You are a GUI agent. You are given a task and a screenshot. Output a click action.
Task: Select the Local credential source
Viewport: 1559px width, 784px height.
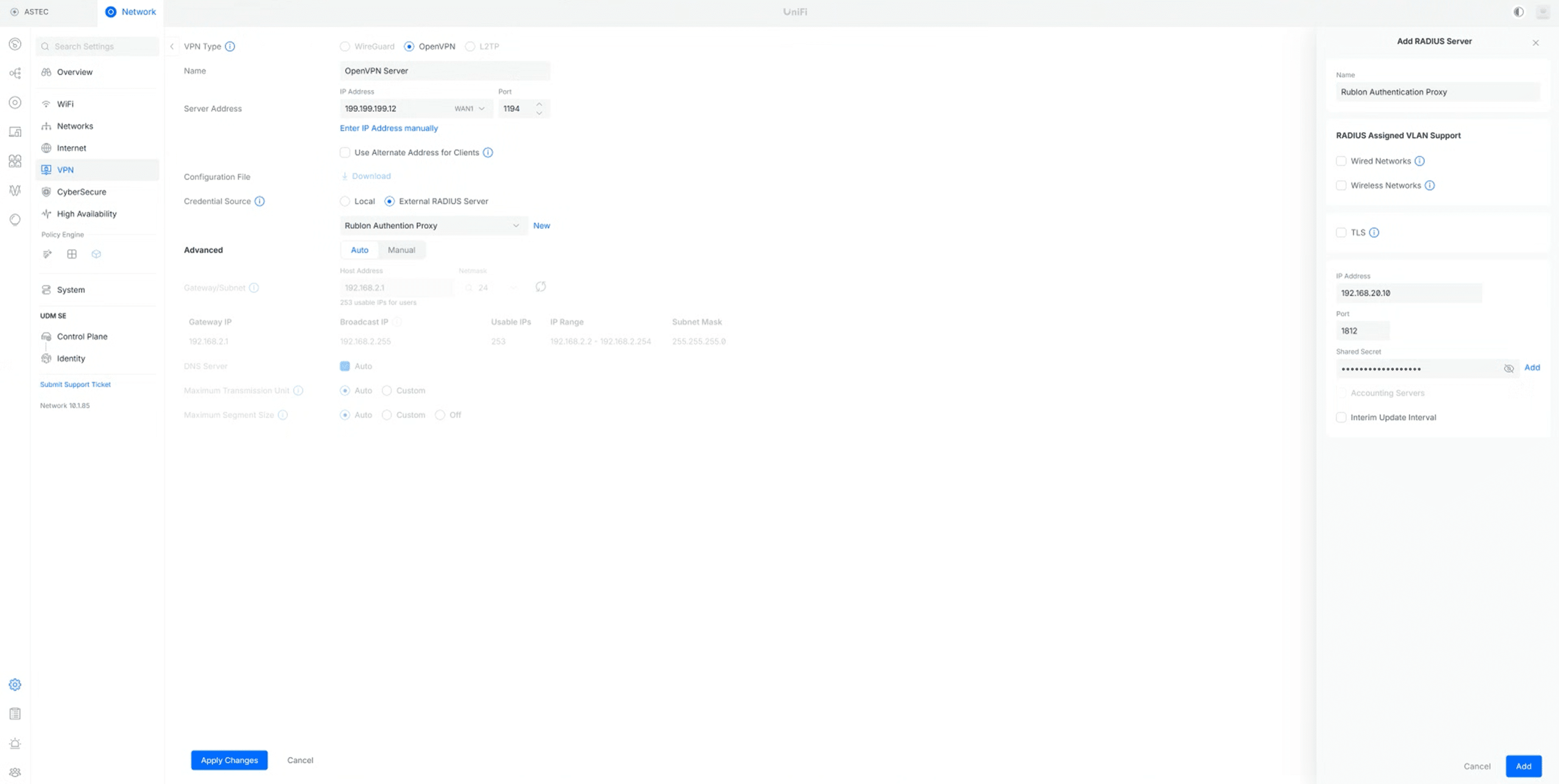click(x=345, y=201)
